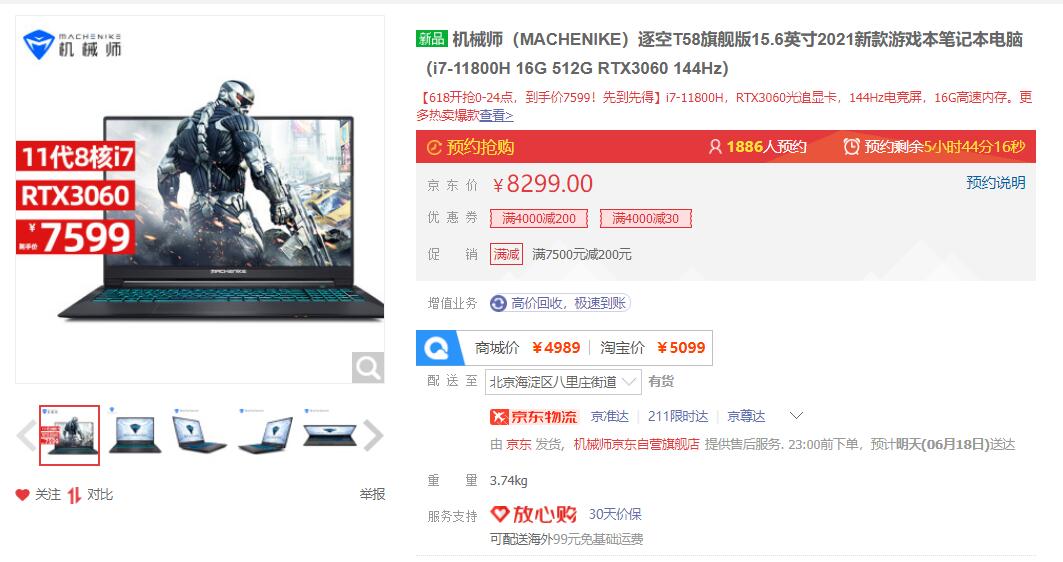Click the 对比 compare icon
This screenshot has height=562, width=1063.
point(75,496)
